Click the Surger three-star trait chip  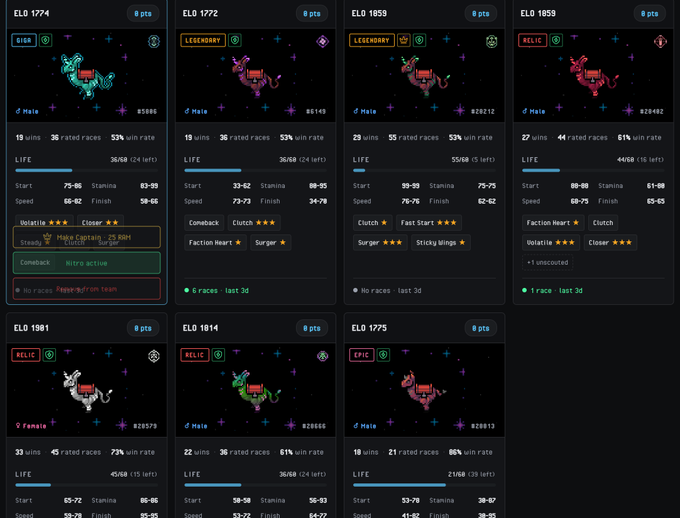(380, 243)
